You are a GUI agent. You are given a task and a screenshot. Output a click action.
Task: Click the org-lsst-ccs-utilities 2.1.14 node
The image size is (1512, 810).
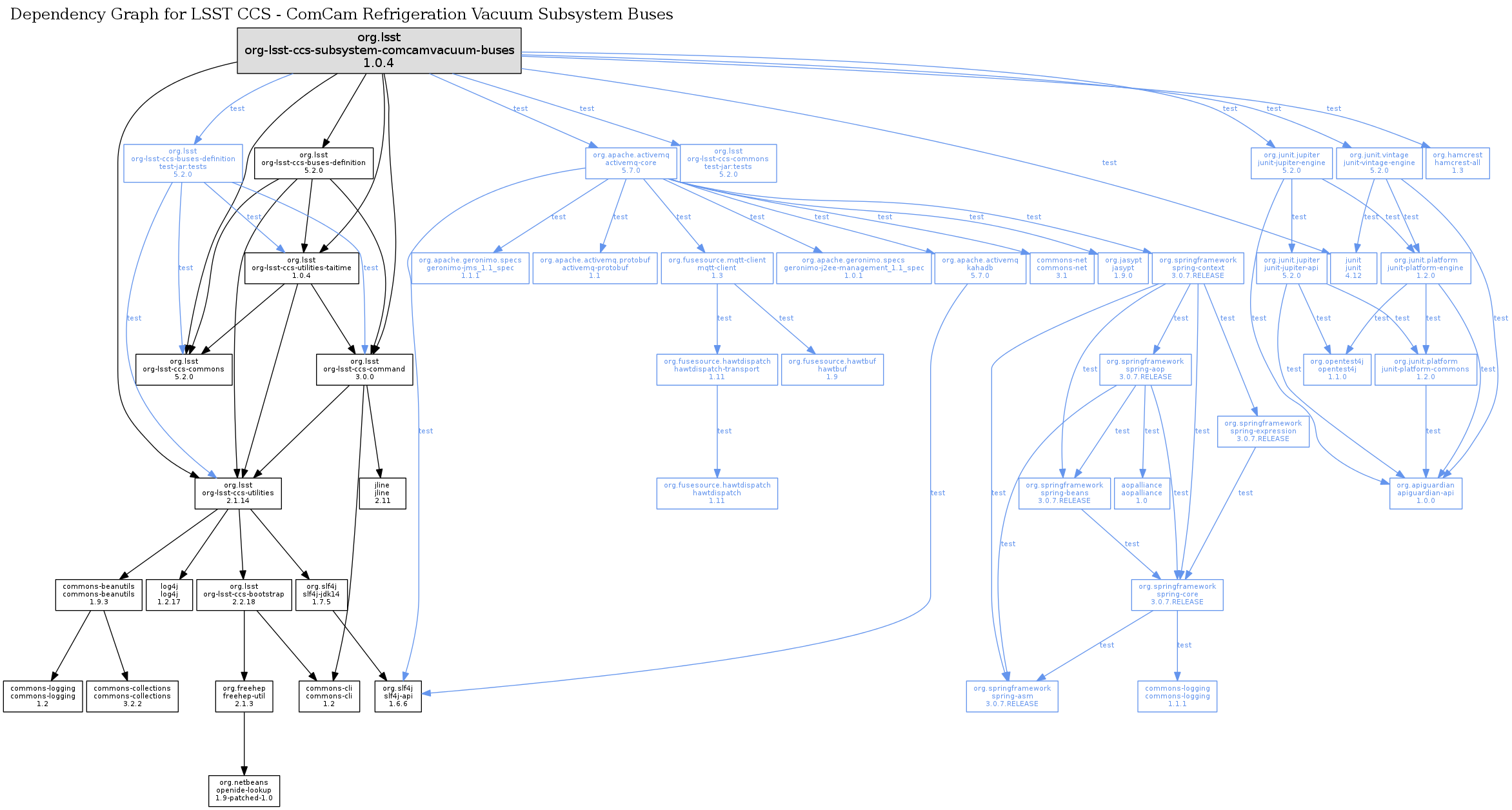click(x=238, y=493)
